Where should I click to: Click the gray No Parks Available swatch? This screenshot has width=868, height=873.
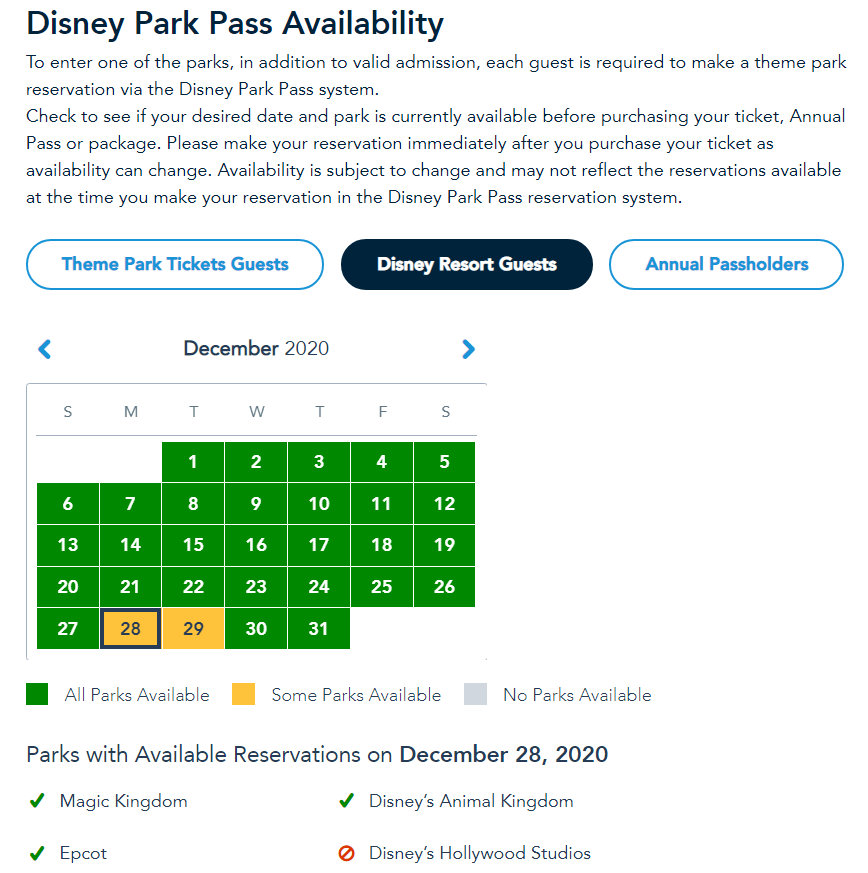point(476,695)
